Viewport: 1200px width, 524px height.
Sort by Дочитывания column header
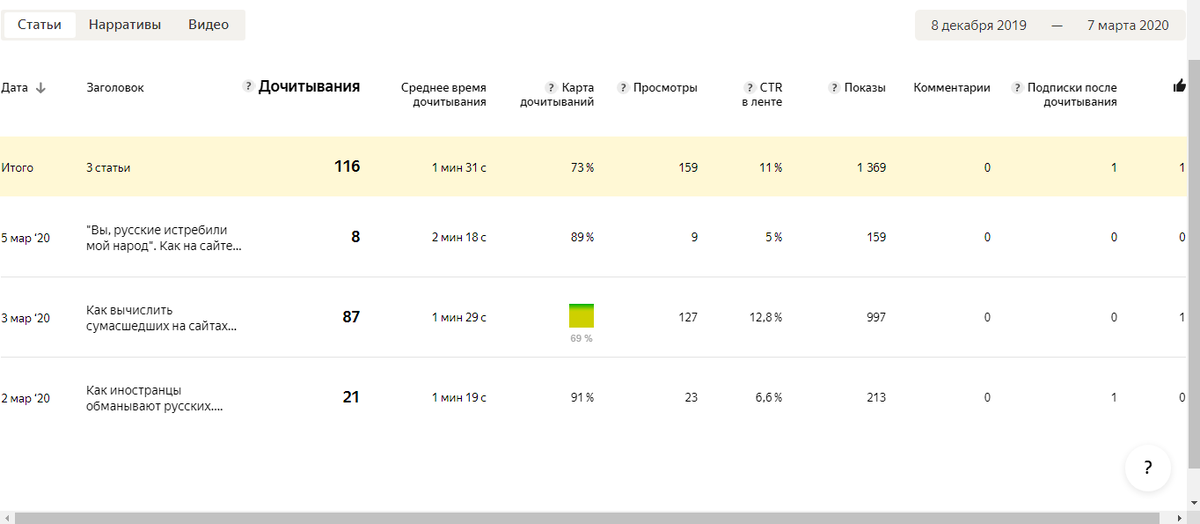pos(309,87)
